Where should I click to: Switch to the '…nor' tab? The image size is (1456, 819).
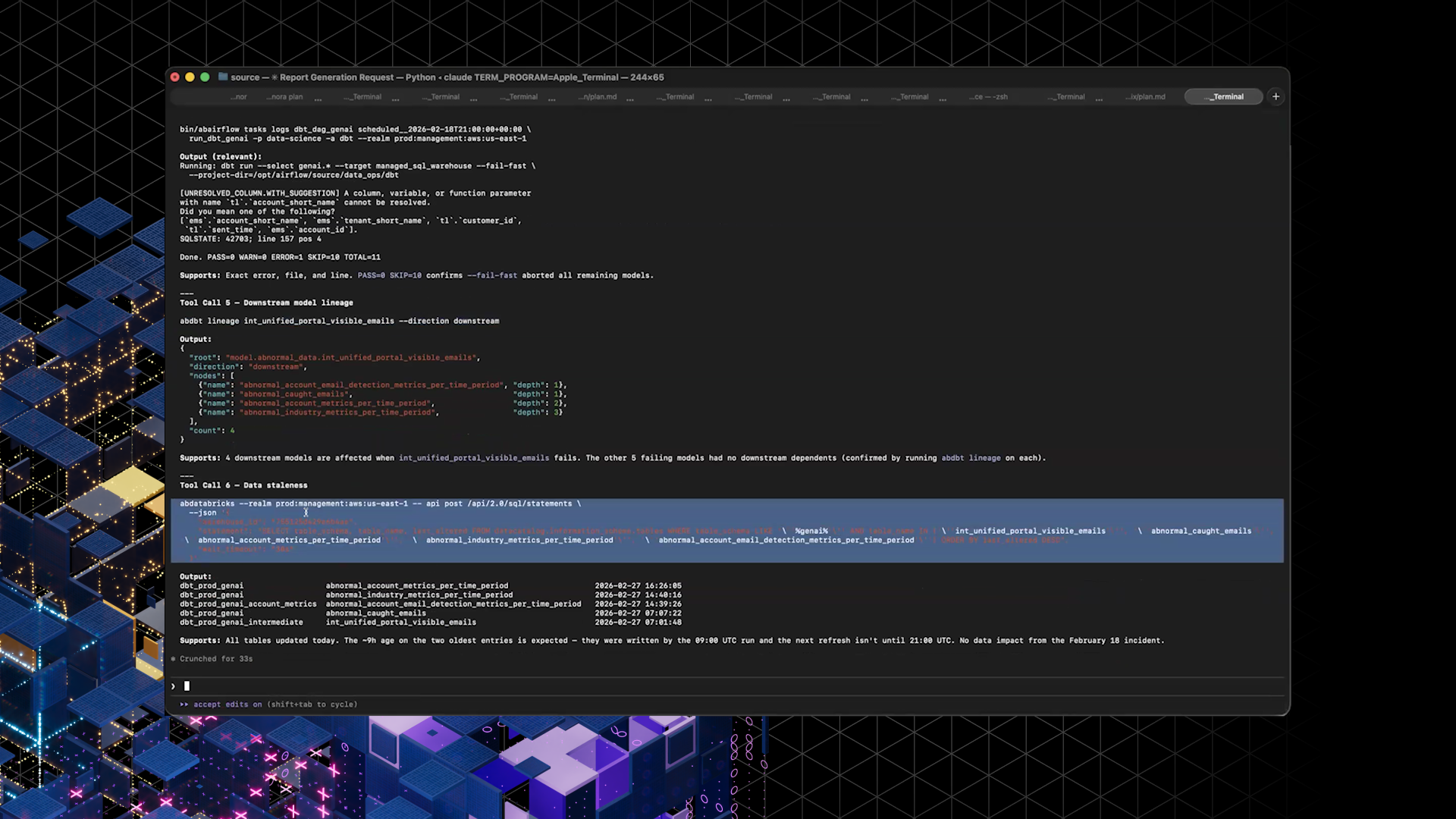(x=239, y=97)
